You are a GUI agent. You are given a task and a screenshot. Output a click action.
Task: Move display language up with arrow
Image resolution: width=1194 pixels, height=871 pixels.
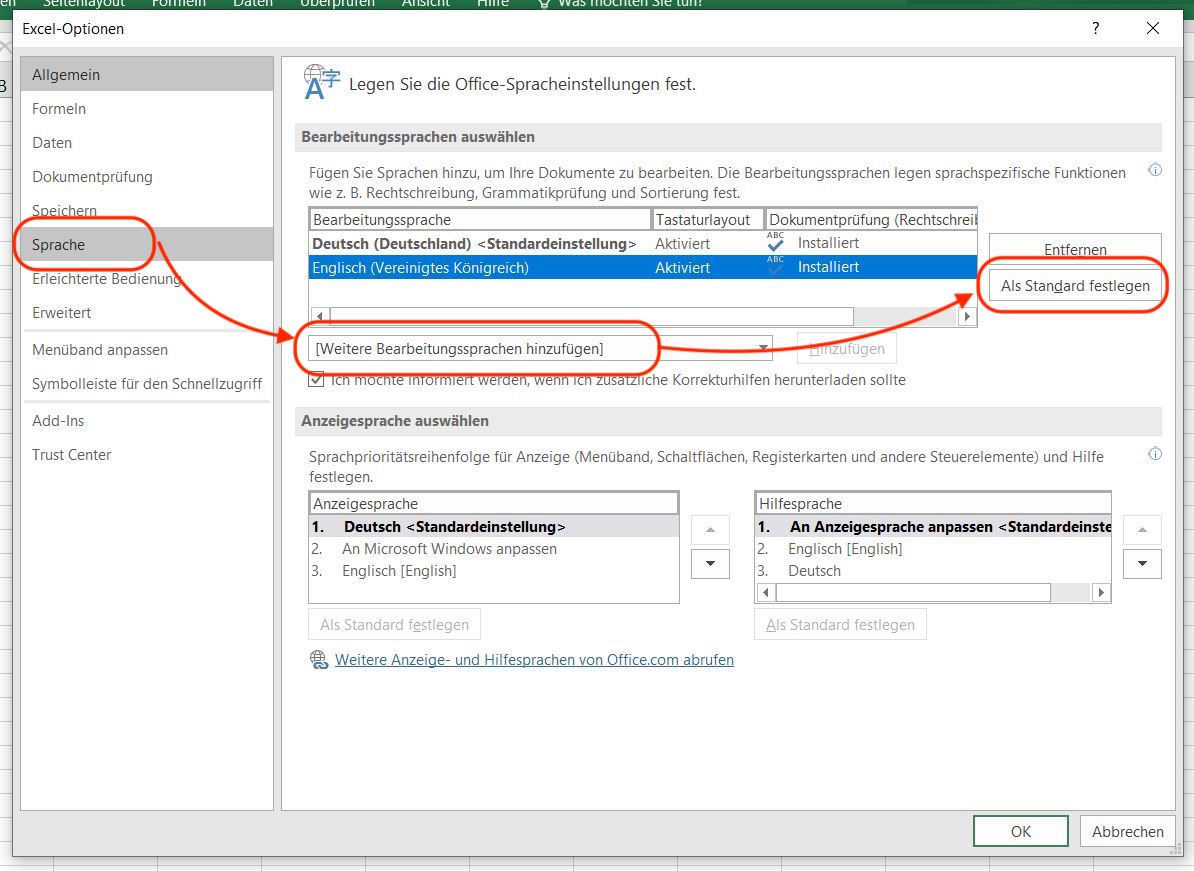(x=710, y=530)
